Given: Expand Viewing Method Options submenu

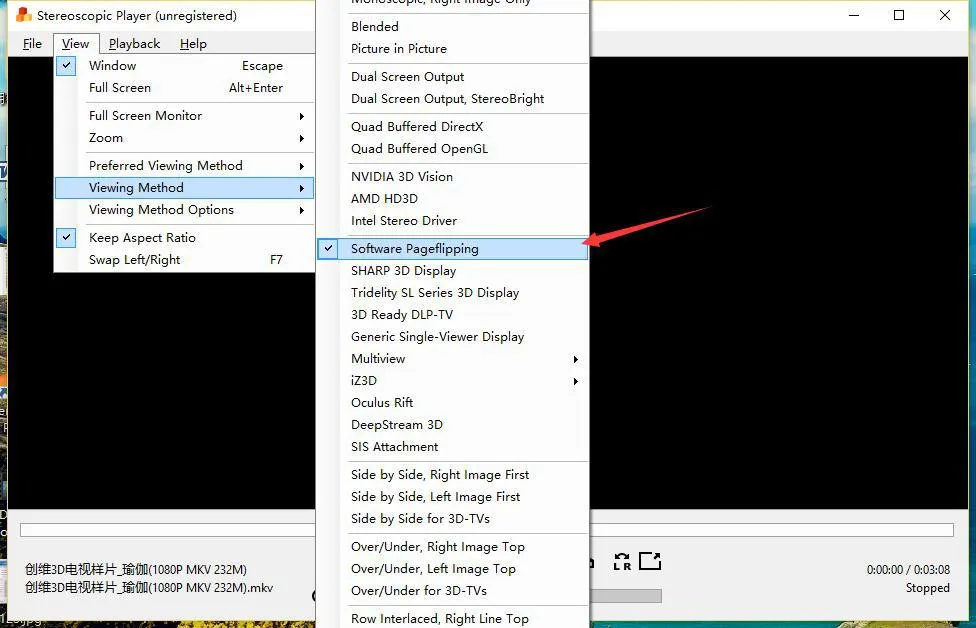Looking at the screenshot, I should click(x=185, y=210).
